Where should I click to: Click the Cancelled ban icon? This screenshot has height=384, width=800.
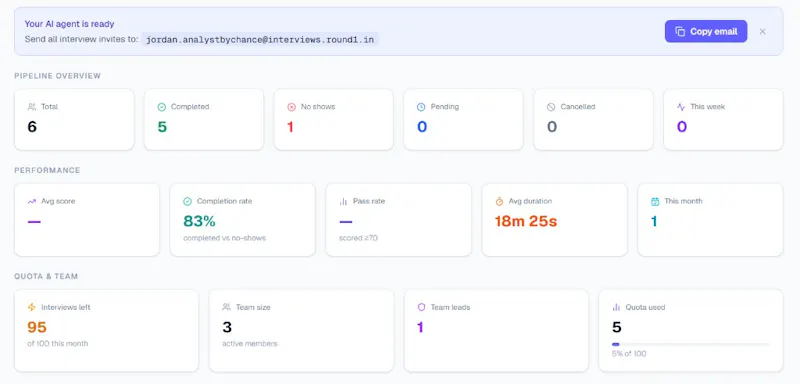[x=551, y=107]
